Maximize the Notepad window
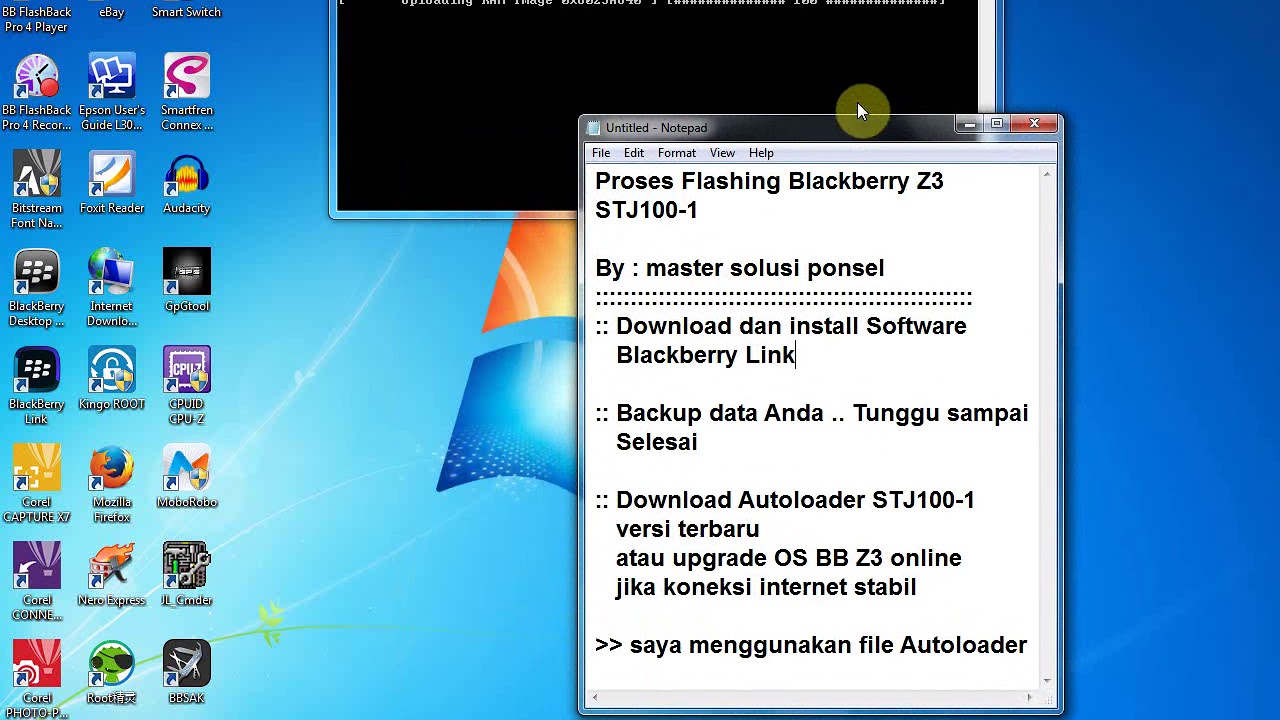1280x720 pixels. tap(997, 124)
